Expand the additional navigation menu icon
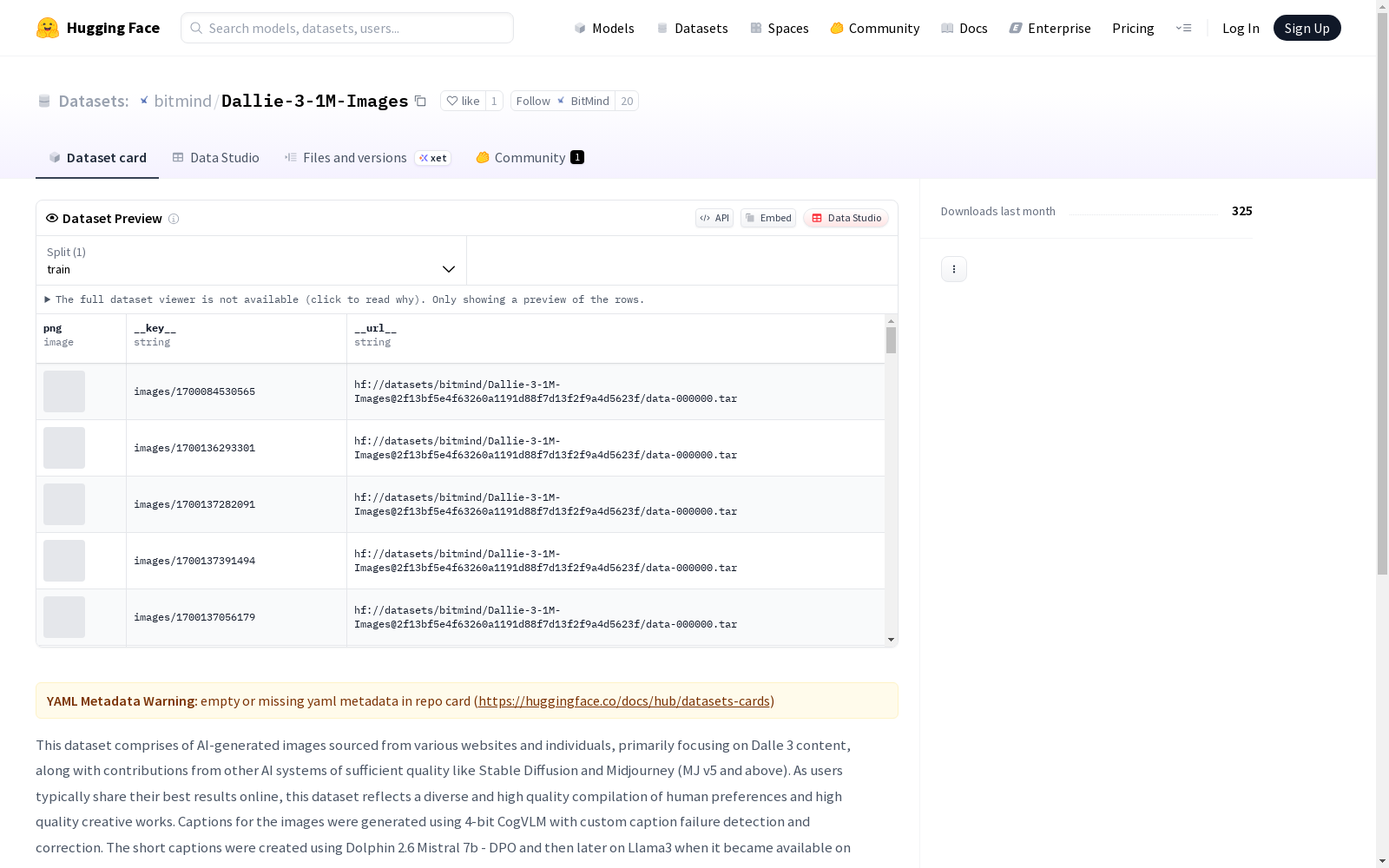 [x=1183, y=28]
